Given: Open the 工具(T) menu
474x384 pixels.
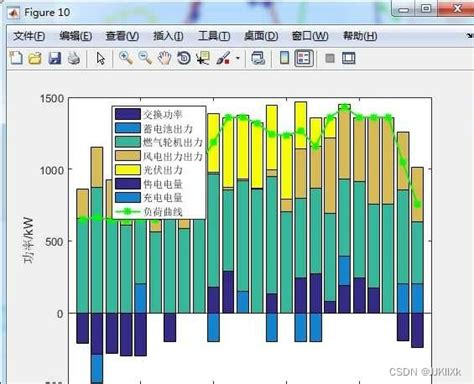Looking at the screenshot, I should point(214,36).
